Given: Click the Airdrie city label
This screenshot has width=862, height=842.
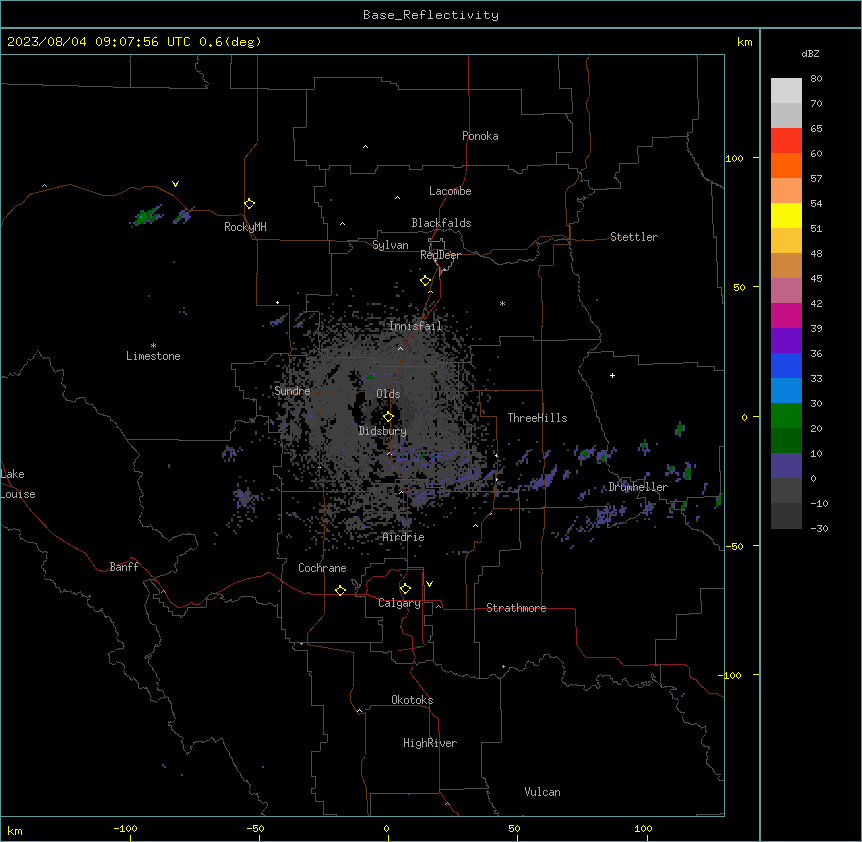Looking at the screenshot, I should point(404,537).
